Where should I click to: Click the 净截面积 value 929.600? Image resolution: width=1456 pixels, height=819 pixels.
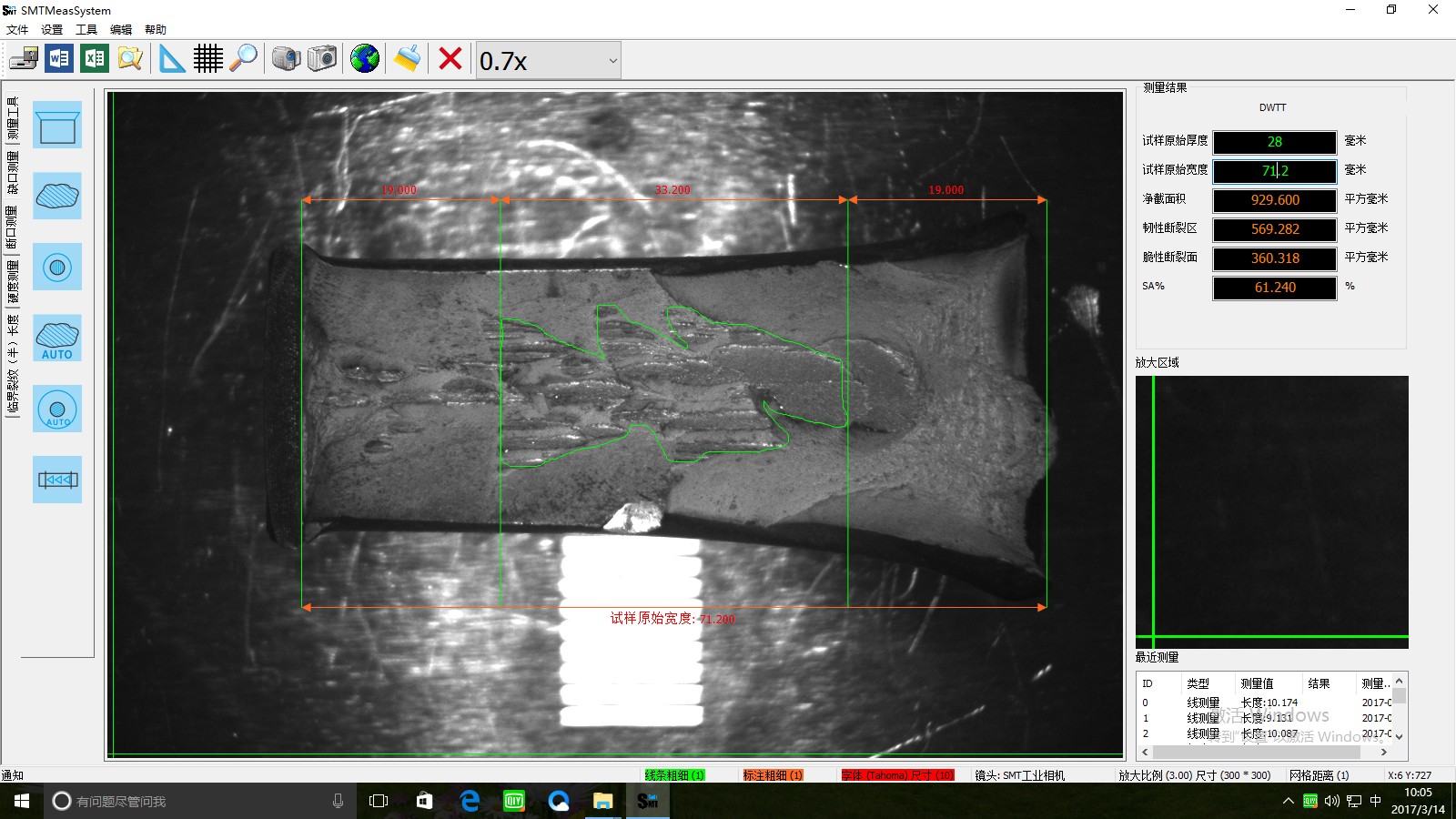point(1274,200)
